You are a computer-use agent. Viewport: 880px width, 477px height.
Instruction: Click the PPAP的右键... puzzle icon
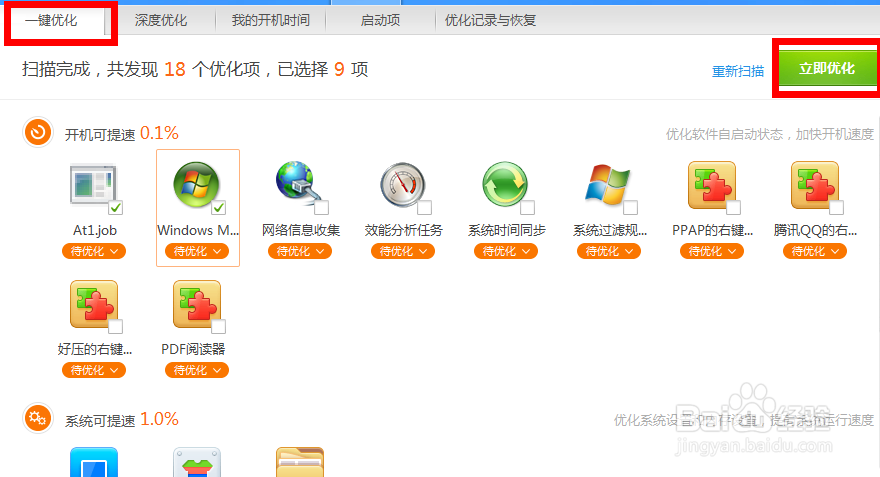tap(712, 185)
